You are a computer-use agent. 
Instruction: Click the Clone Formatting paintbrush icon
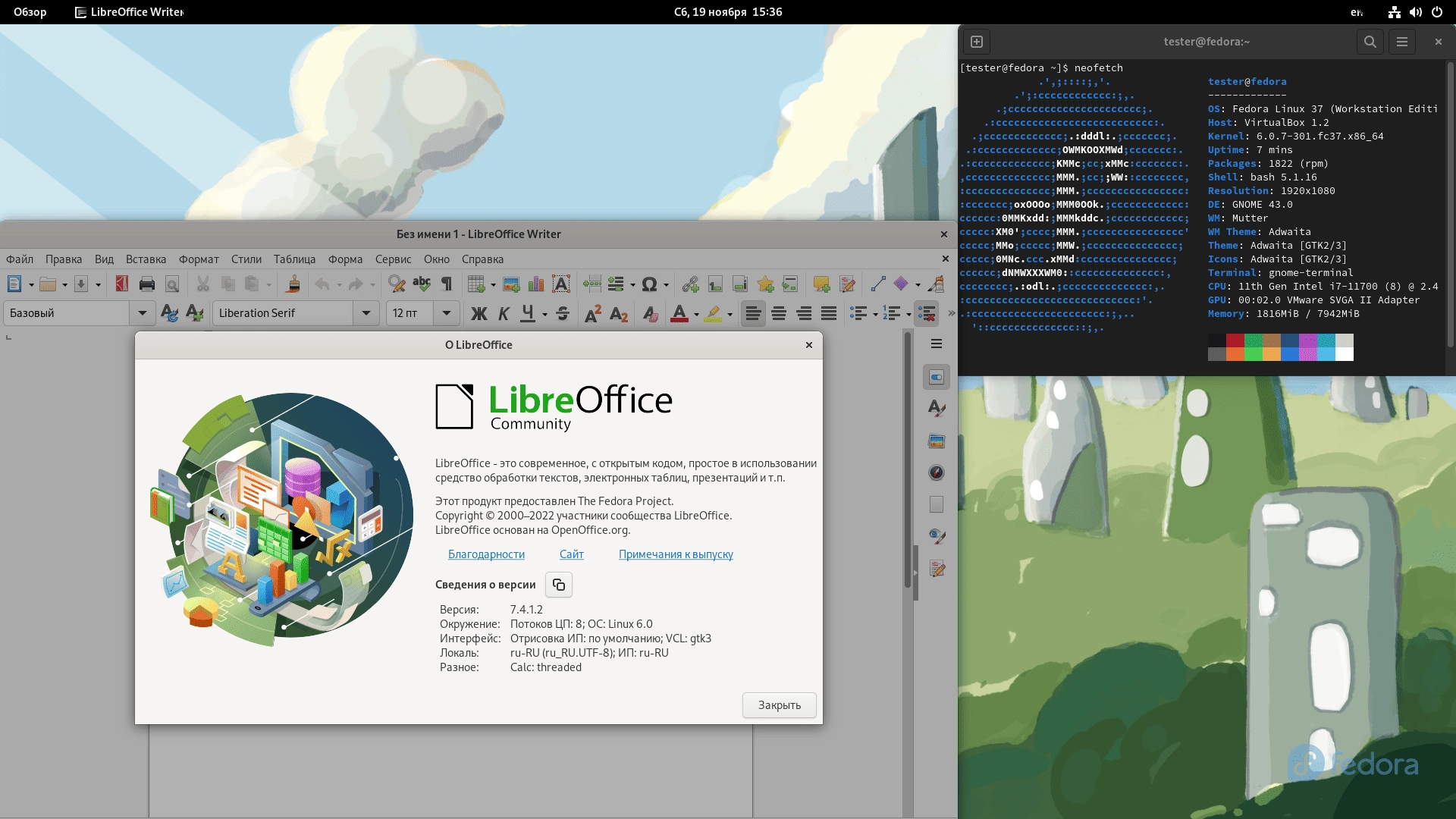coord(293,284)
